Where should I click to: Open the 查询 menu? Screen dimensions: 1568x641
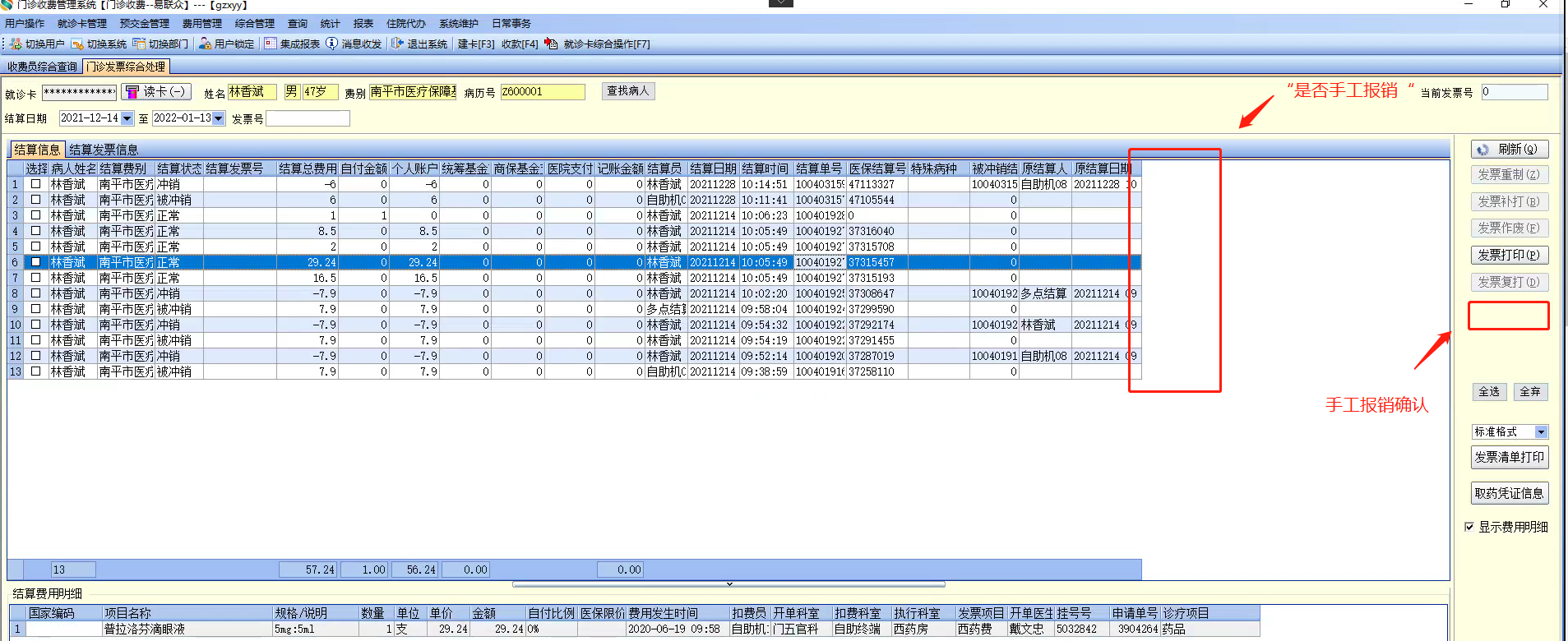(298, 24)
